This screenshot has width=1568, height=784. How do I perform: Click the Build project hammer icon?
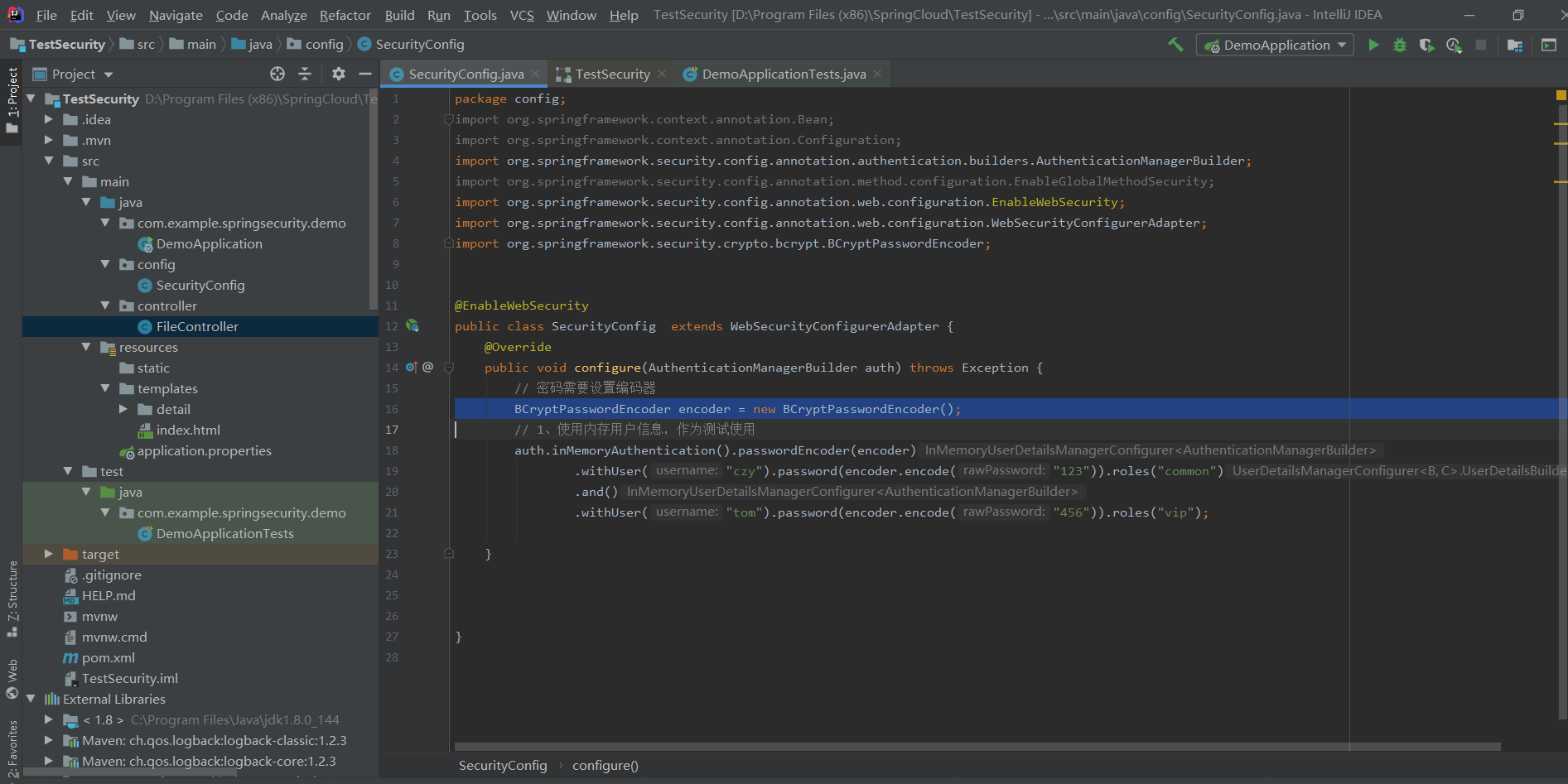point(1175,45)
